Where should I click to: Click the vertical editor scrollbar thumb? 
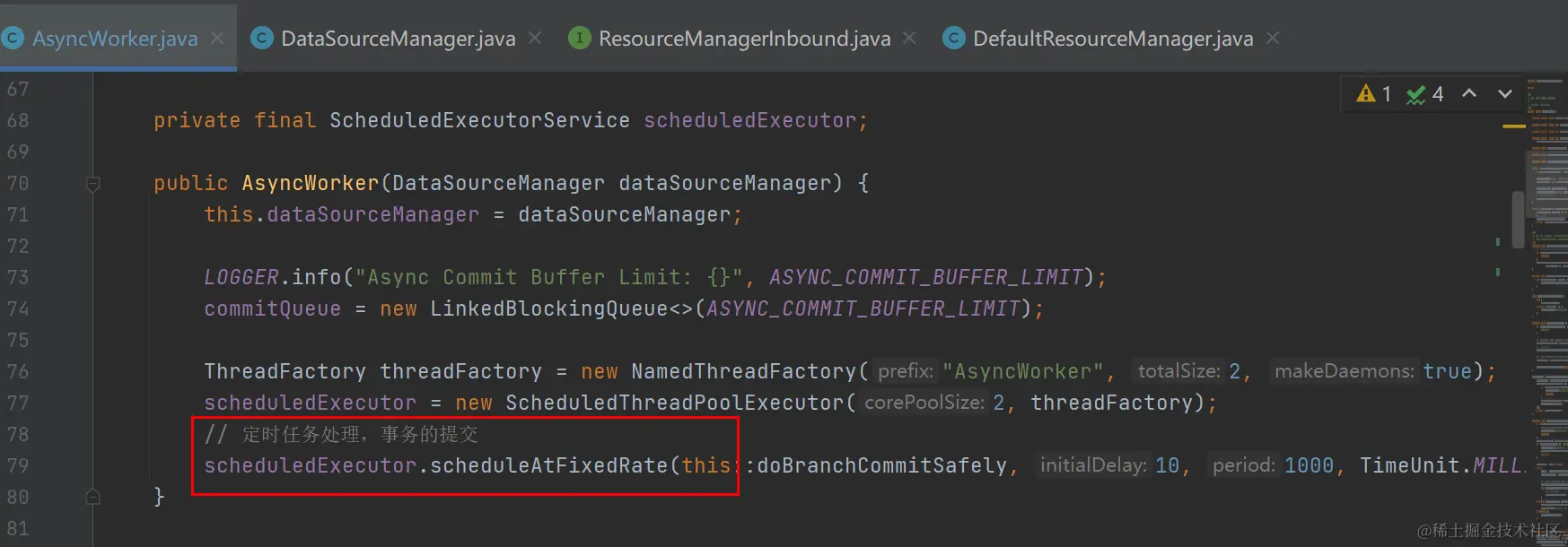1518,220
